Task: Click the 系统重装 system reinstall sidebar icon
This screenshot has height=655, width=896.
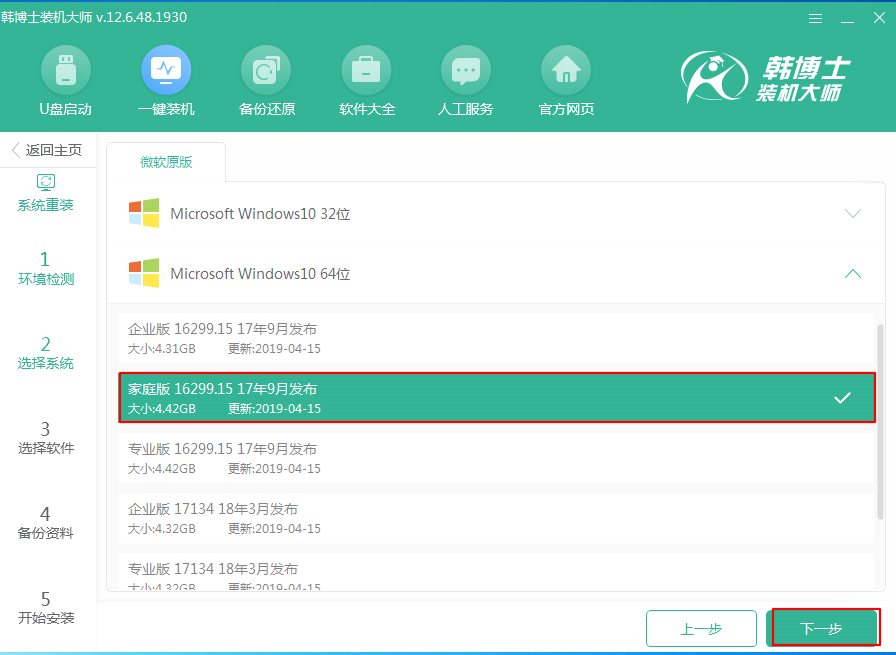Action: point(46,191)
